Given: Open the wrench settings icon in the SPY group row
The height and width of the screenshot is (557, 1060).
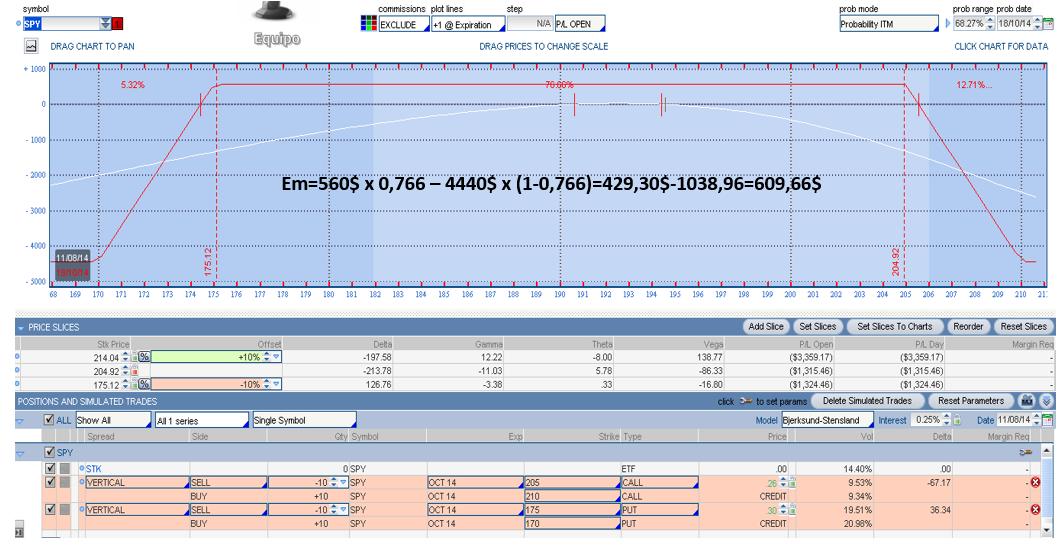Looking at the screenshot, I should (x=1026, y=453).
